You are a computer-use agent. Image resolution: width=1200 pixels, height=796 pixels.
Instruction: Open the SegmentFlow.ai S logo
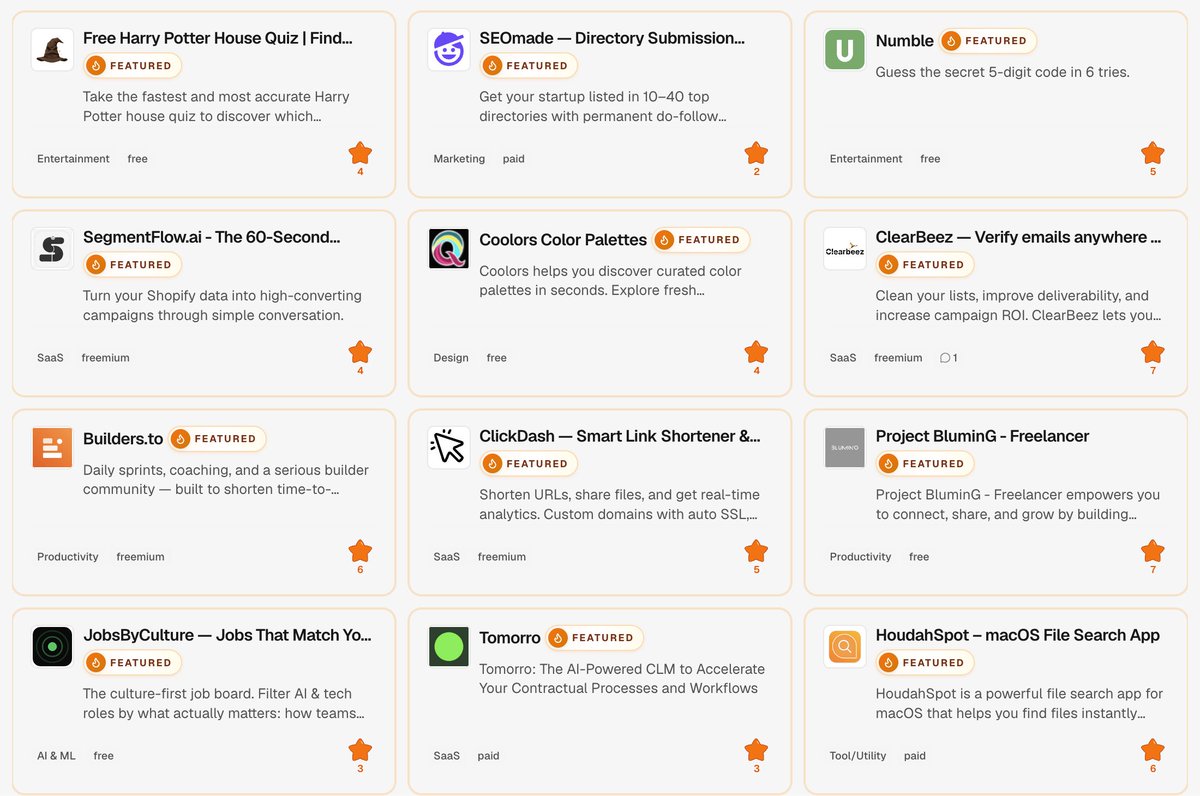(x=52, y=249)
